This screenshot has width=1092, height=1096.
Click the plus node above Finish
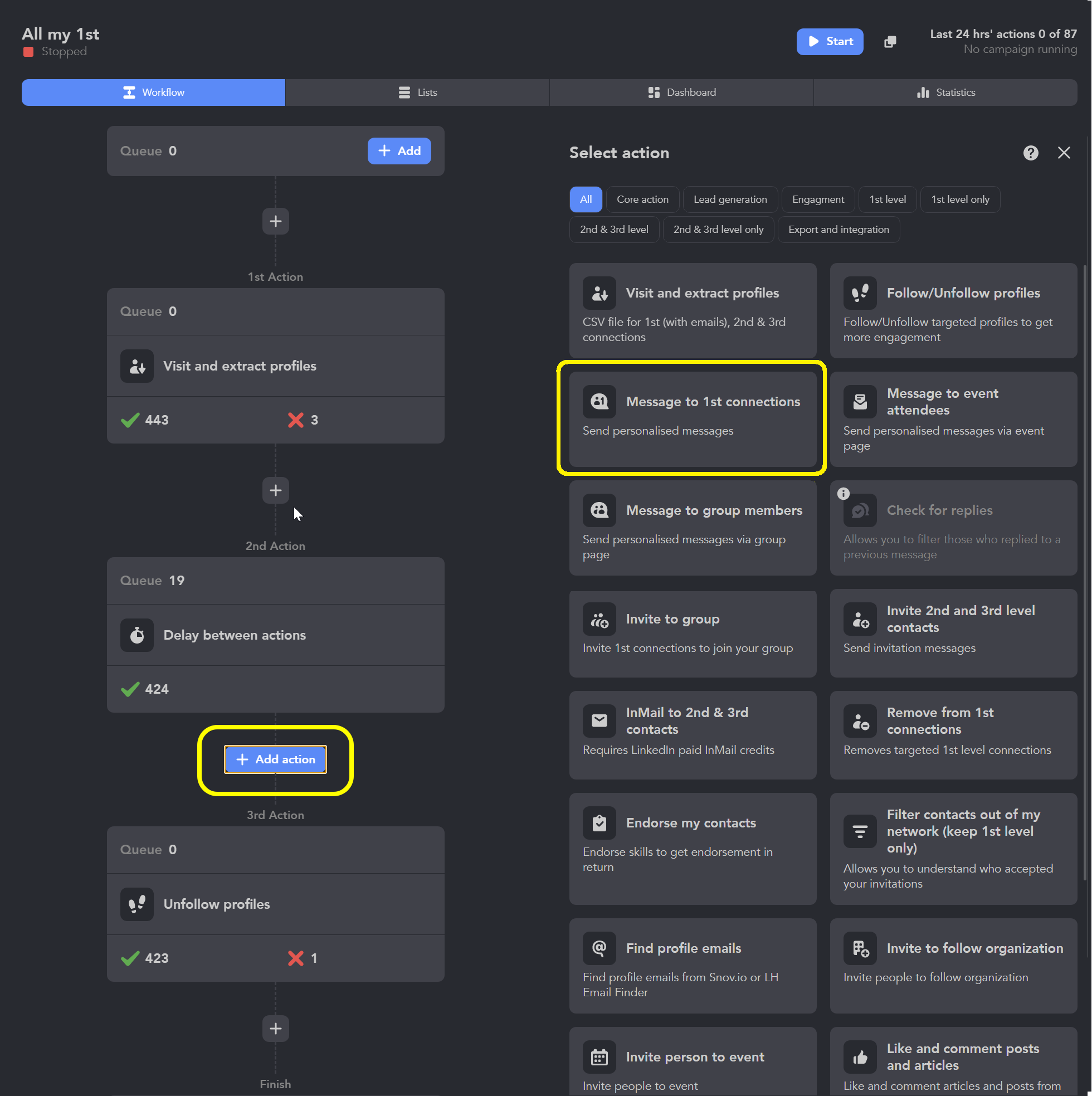(276, 1029)
